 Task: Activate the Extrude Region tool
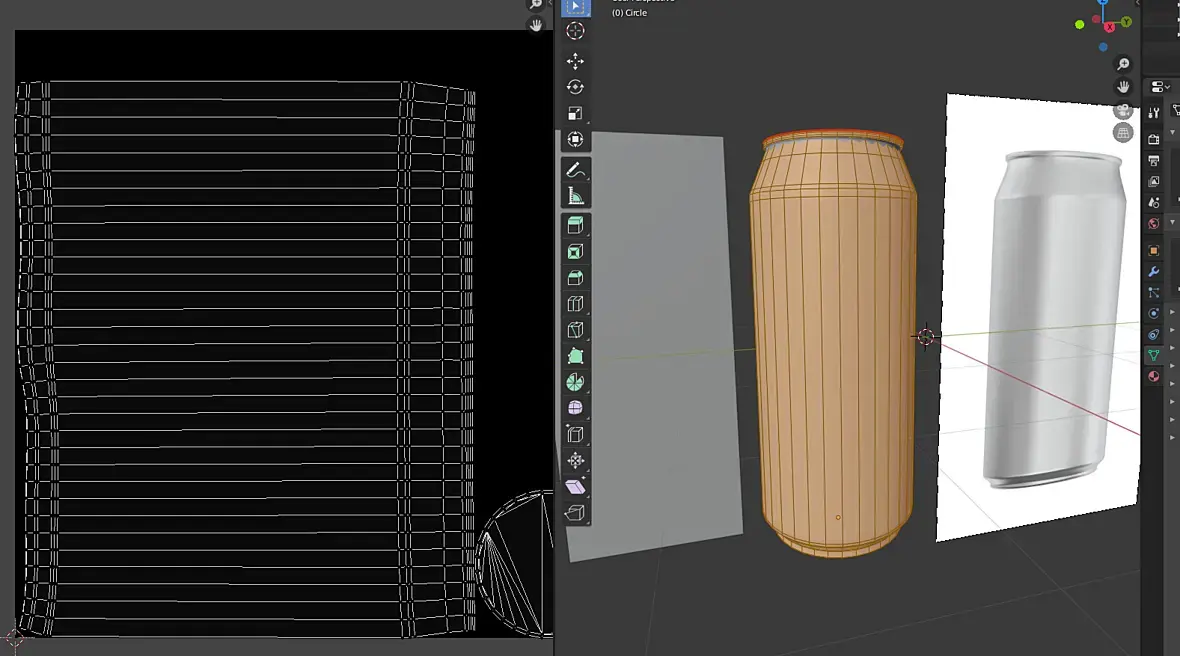pyautogui.click(x=575, y=226)
